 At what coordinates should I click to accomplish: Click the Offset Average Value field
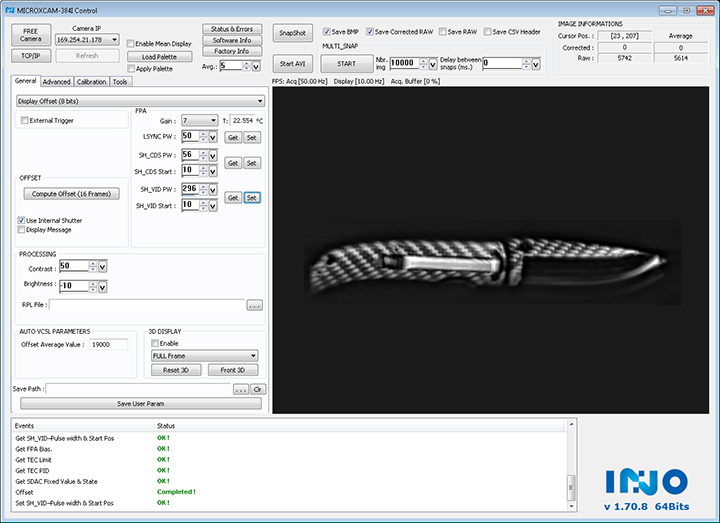106,344
